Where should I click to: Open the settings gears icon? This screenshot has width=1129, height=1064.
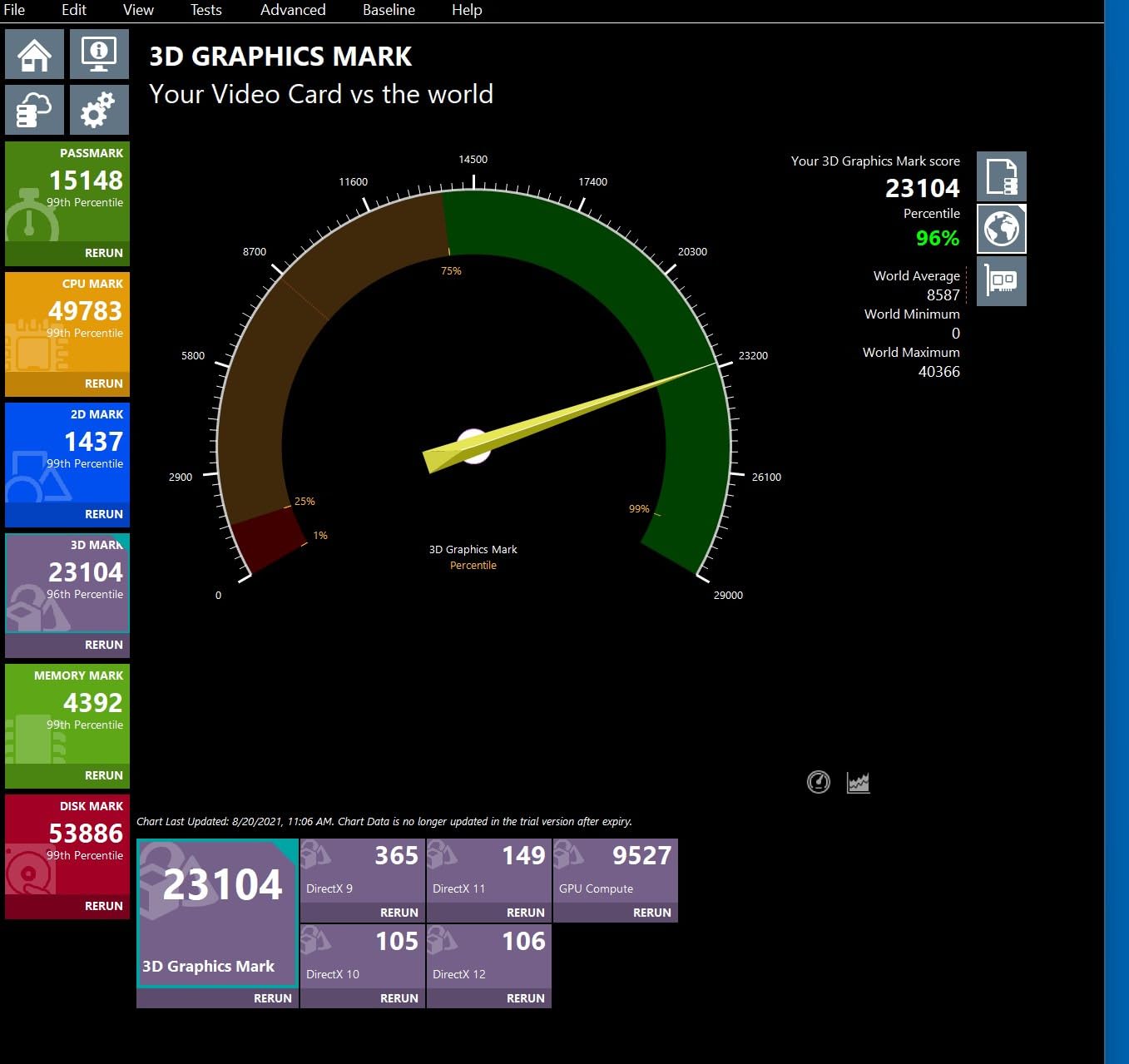[x=99, y=110]
